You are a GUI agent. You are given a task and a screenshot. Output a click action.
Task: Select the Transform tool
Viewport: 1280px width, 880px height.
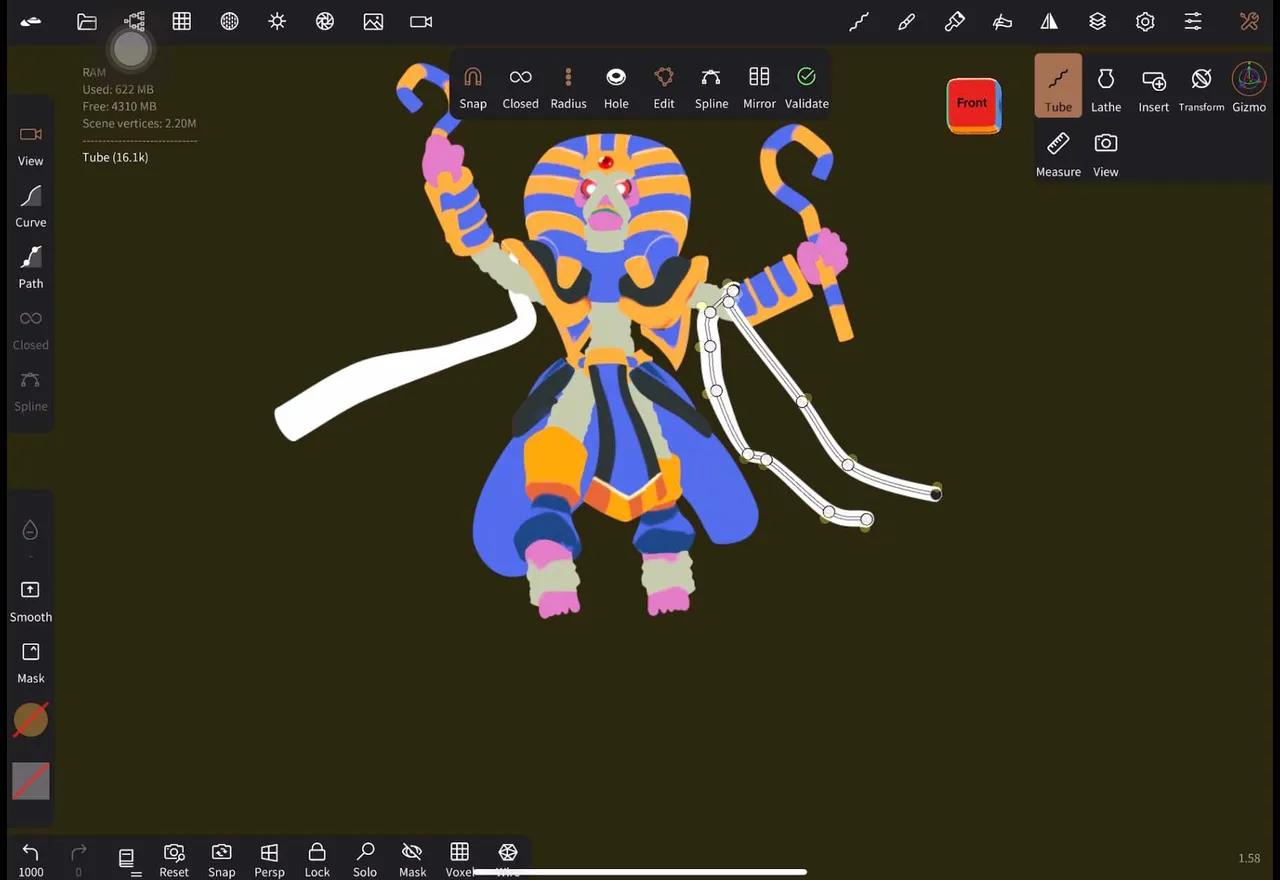(x=1201, y=89)
